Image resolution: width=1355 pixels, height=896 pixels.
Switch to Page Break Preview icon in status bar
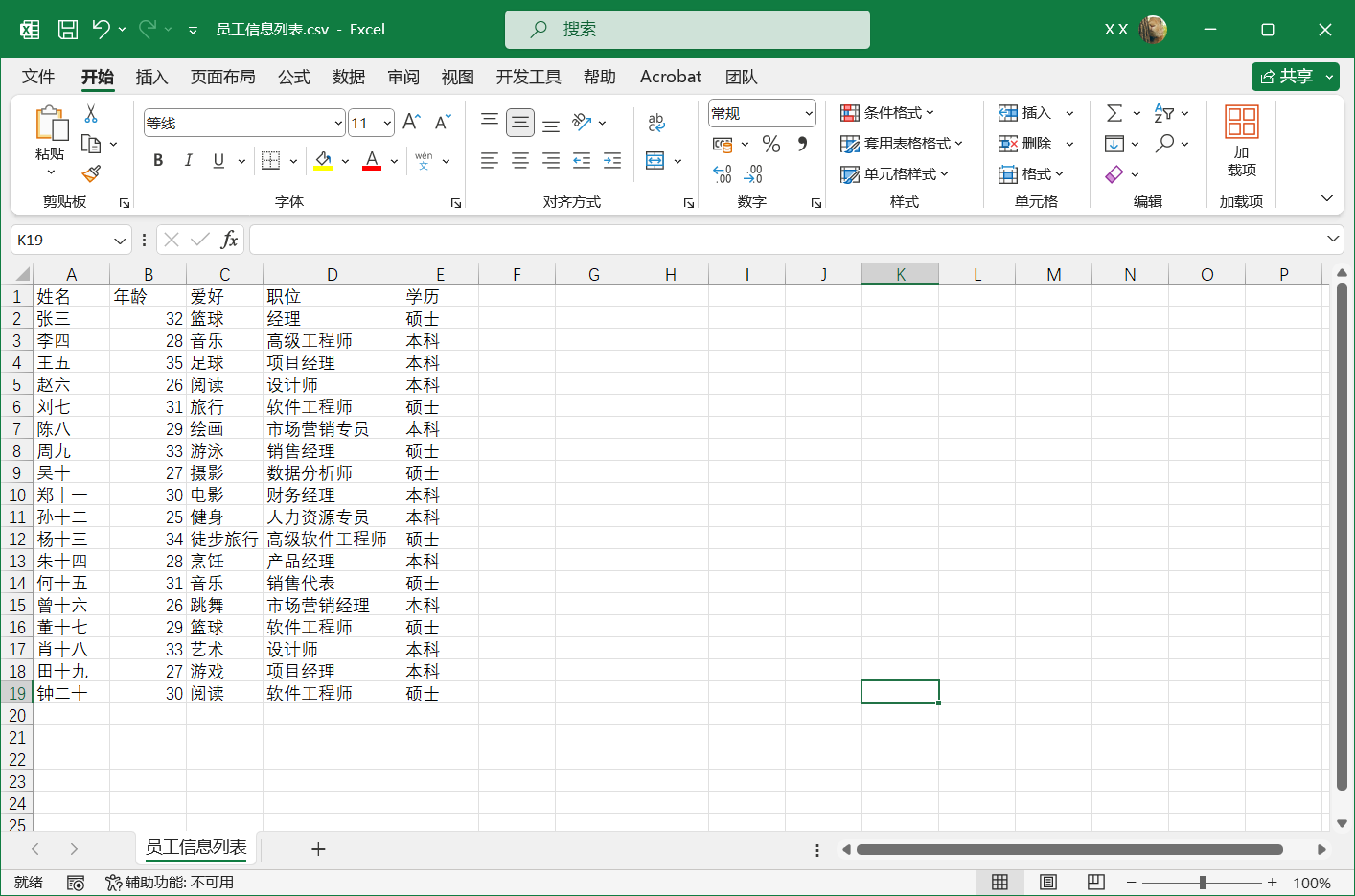coord(1095,882)
